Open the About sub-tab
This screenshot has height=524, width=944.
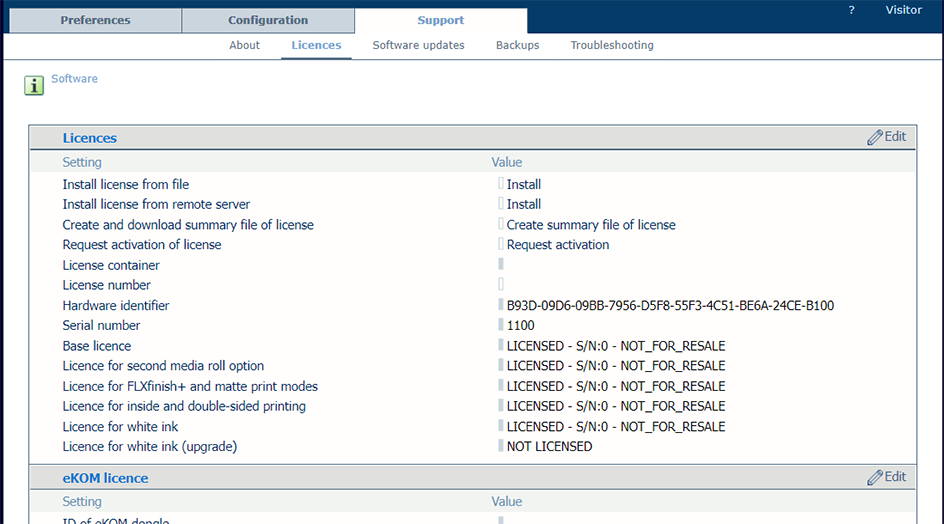point(244,45)
